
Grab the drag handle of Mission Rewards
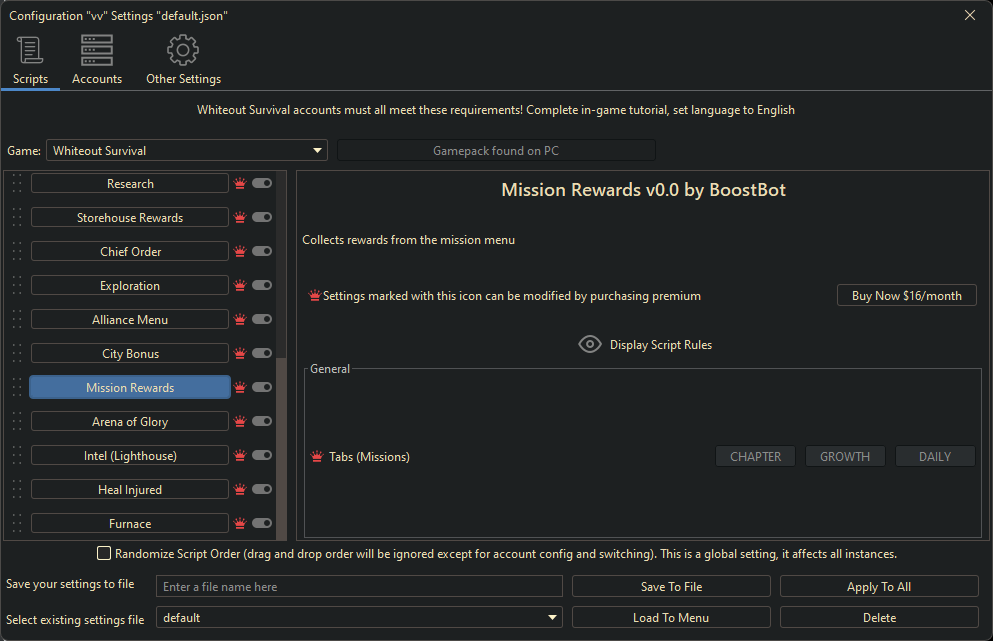point(17,387)
